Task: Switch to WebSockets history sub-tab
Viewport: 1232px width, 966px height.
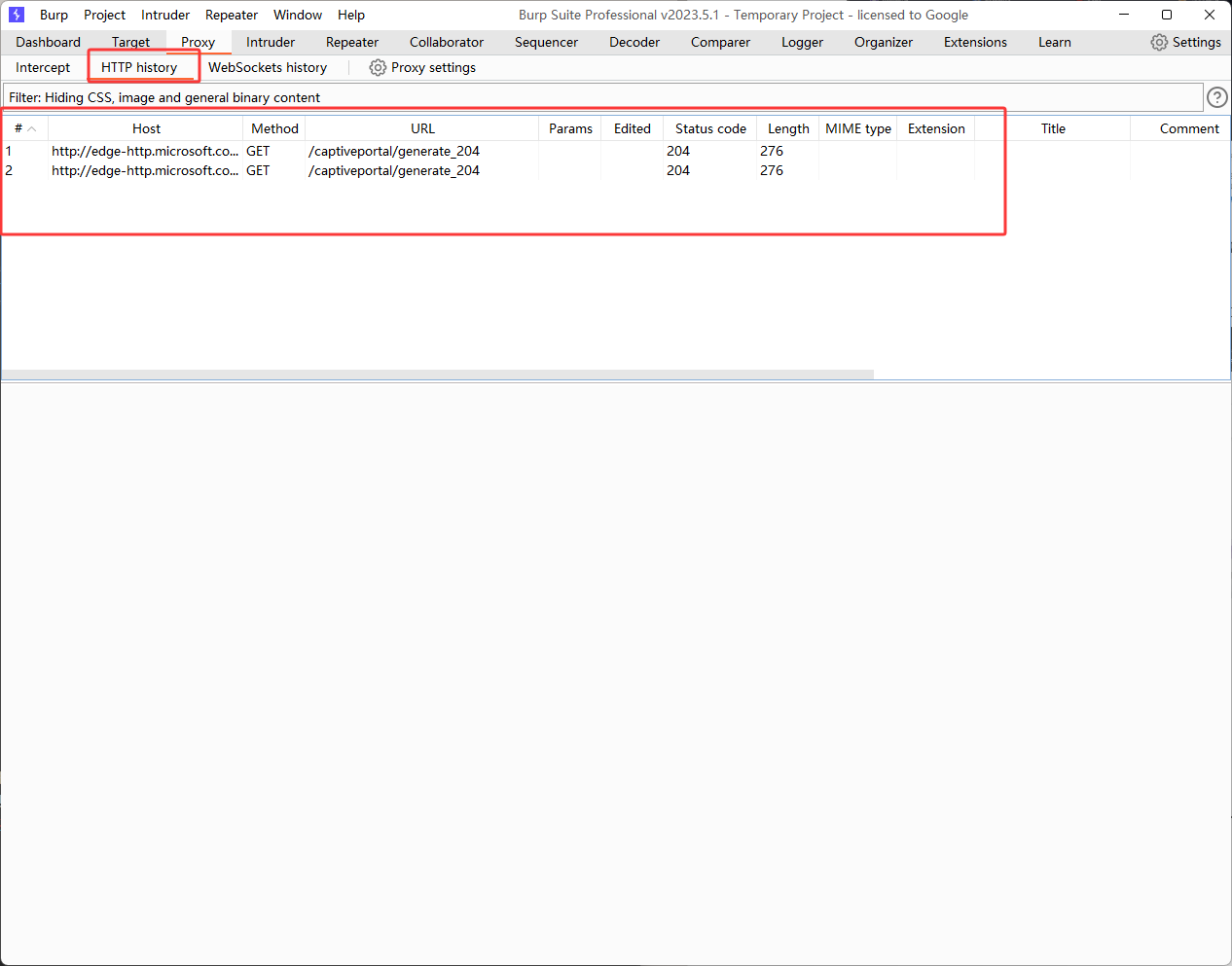Action: tap(268, 67)
